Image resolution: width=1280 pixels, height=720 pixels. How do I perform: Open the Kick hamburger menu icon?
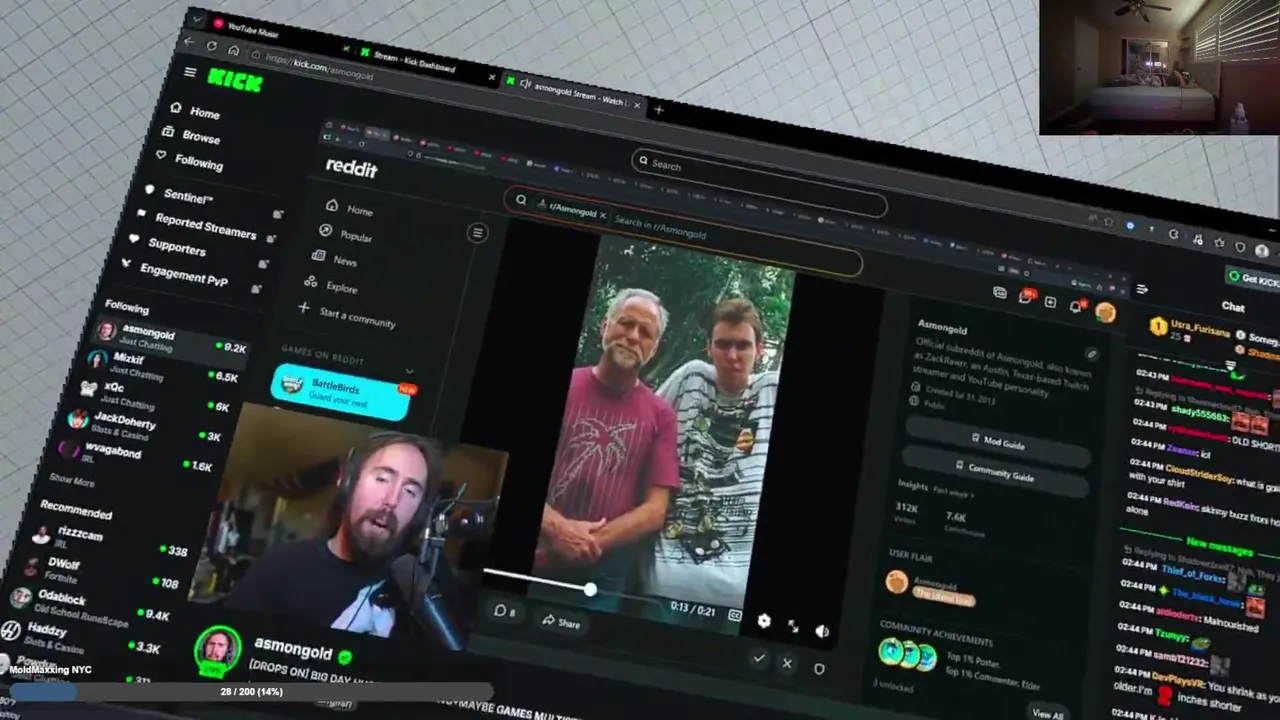click(190, 72)
